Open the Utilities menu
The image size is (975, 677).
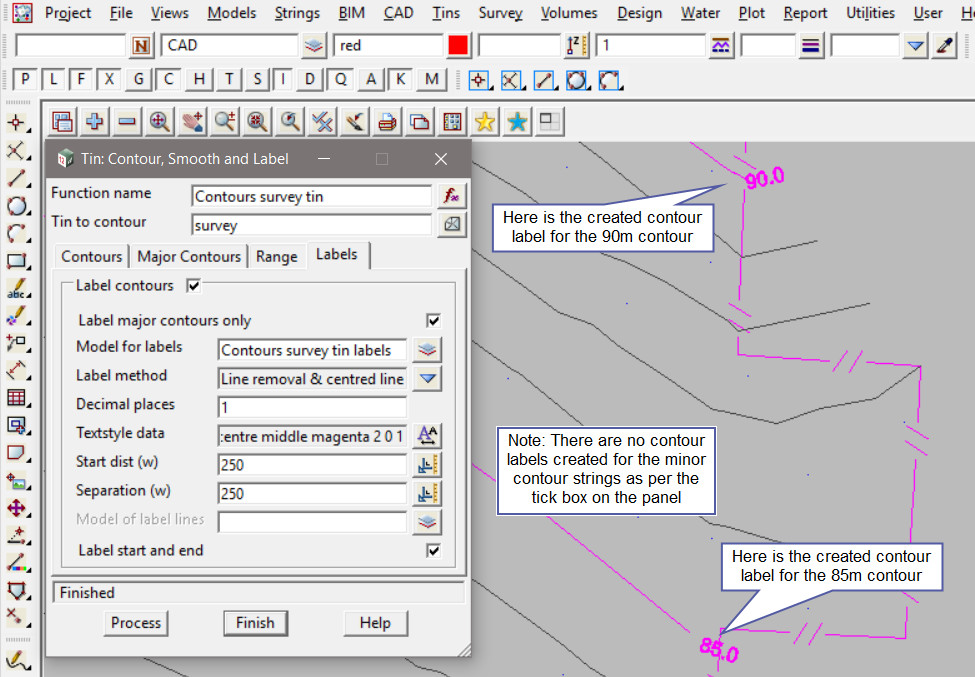click(870, 13)
